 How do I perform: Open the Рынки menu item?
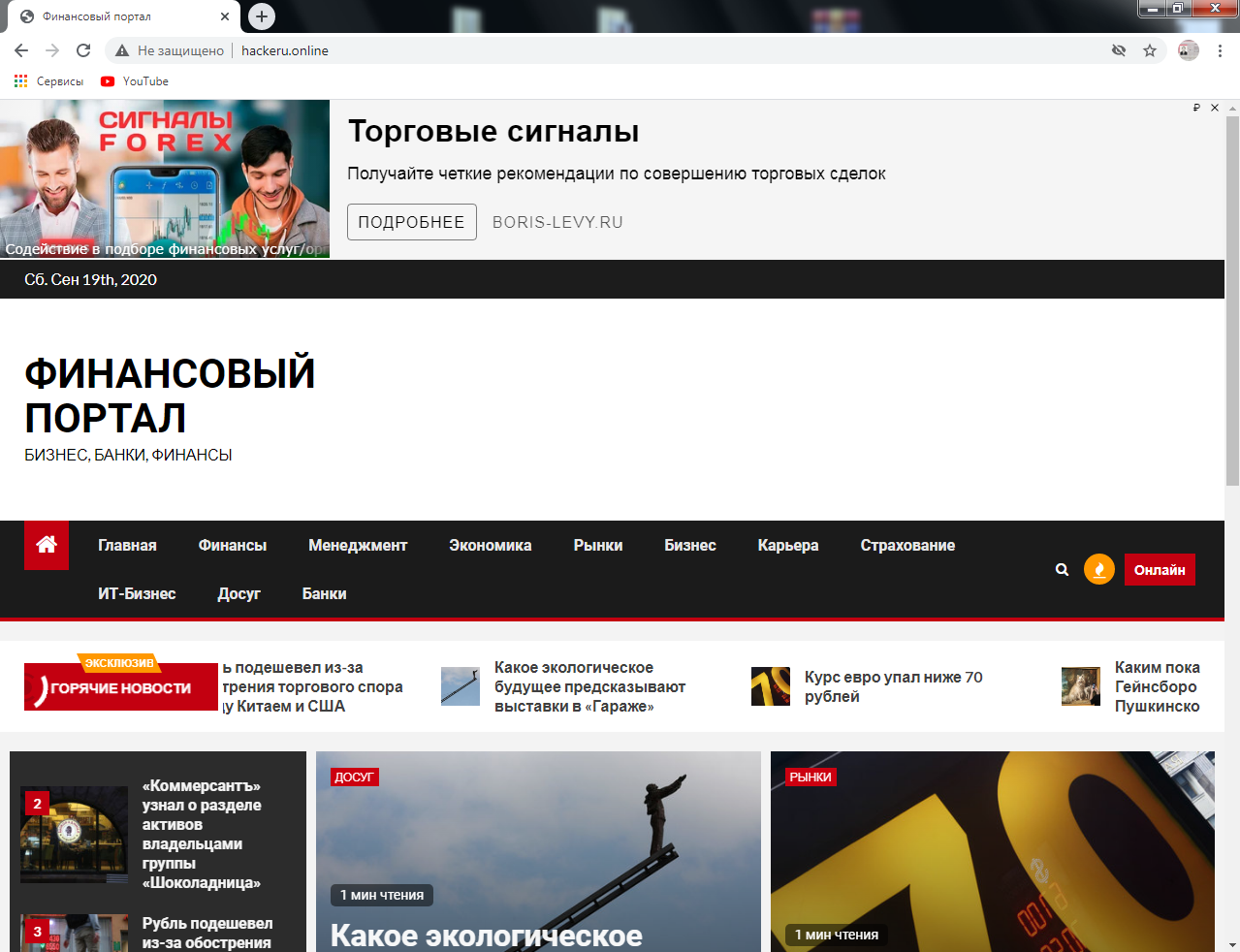pyautogui.click(x=598, y=546)
